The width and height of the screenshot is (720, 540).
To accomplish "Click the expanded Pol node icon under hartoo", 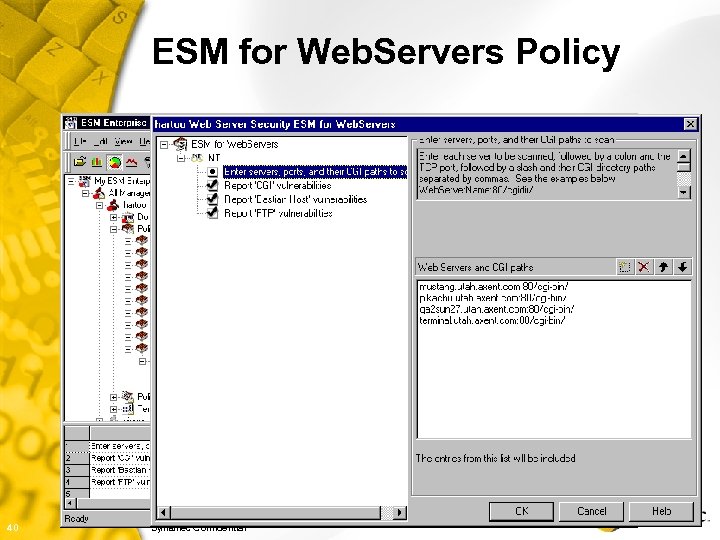I will (x=128, y=229).
